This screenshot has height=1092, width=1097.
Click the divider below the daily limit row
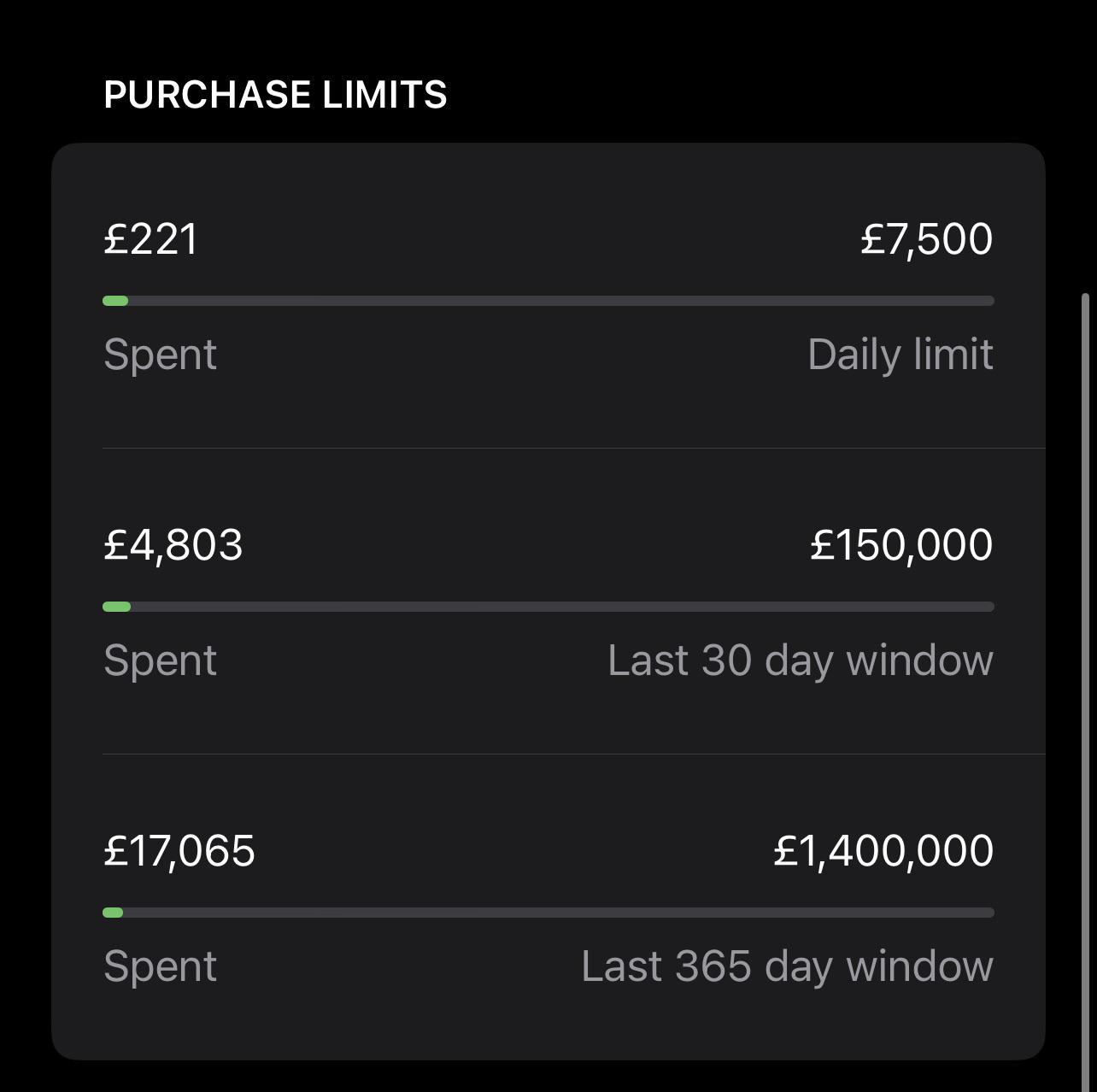tap(547, 444)
